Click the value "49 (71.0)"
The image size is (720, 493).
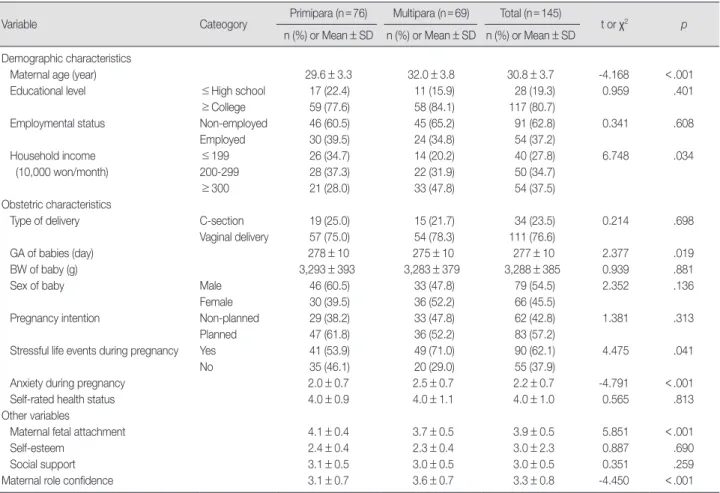pos(434,351)
